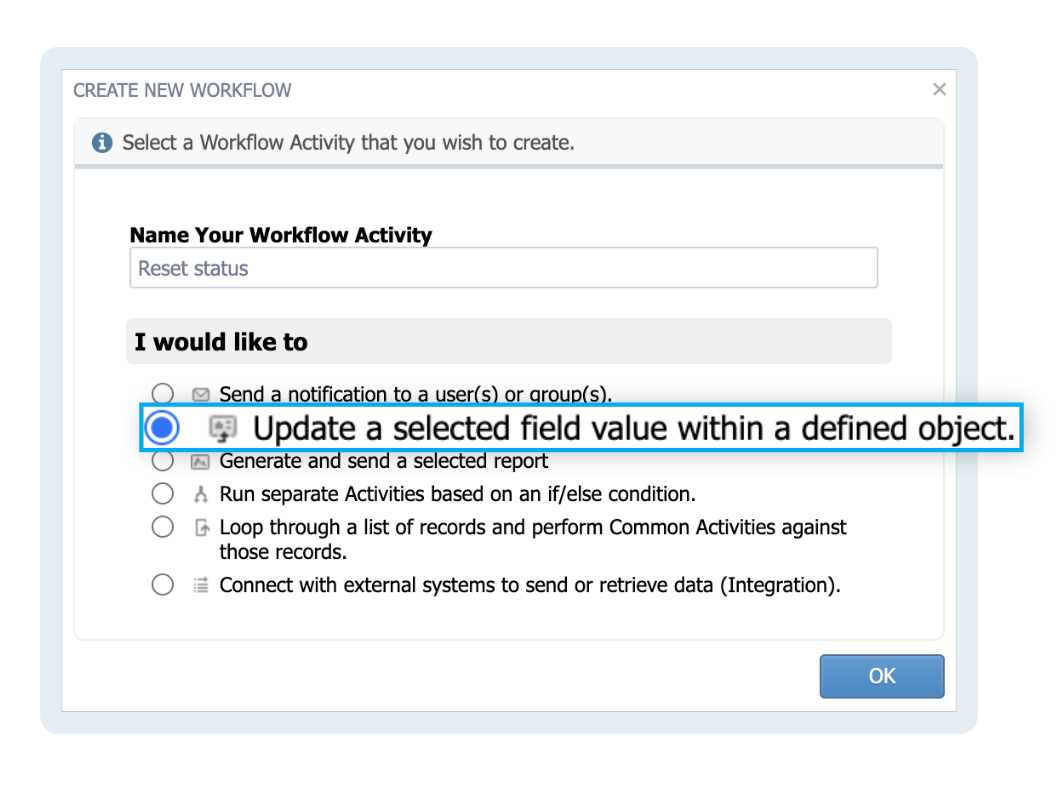Close the Create New Workflow dialog
Screen dimensions: 1061x789
(939, 89)
